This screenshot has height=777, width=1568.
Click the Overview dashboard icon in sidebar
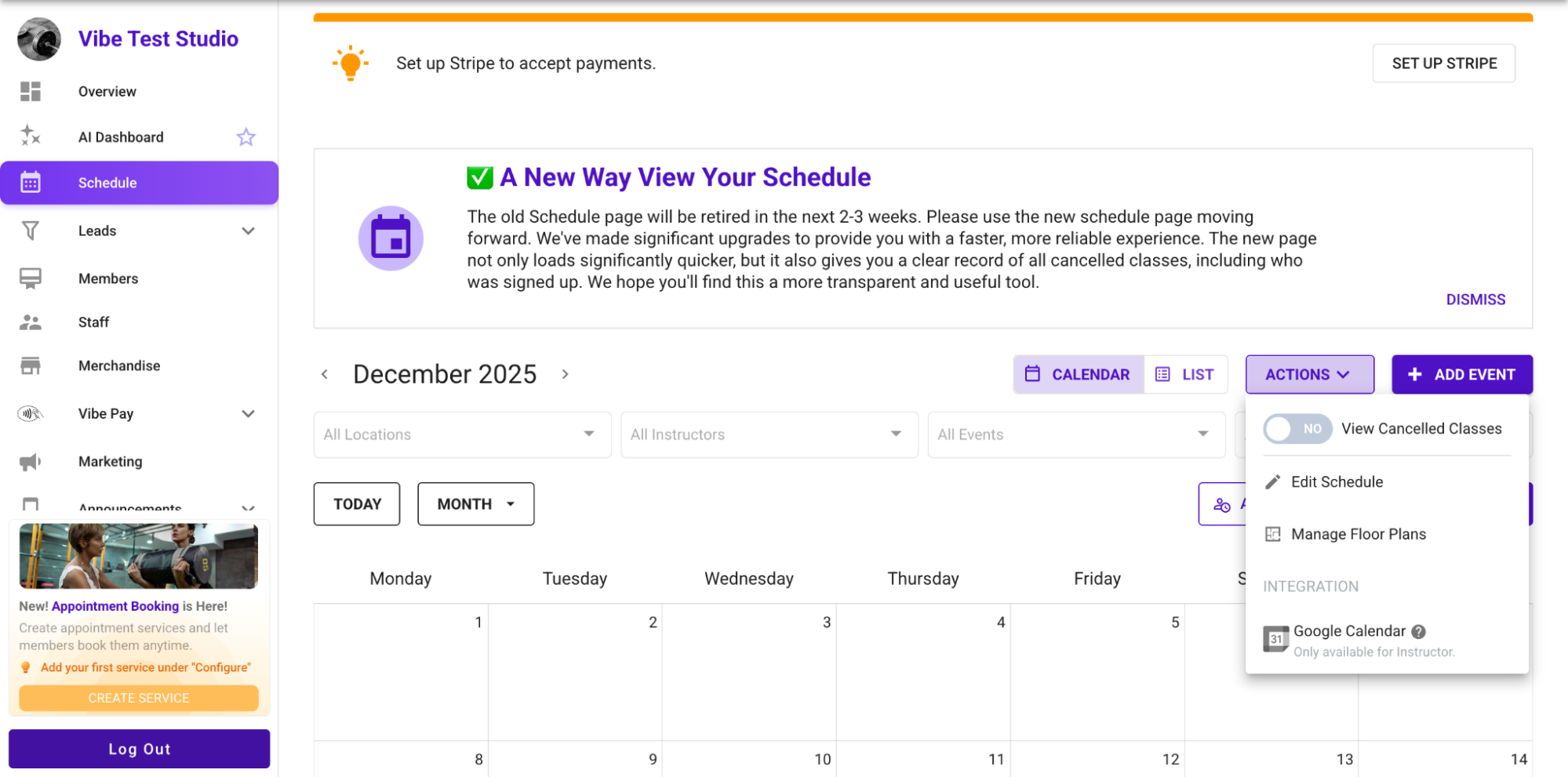pyautogui.click(x=31, y=92)
